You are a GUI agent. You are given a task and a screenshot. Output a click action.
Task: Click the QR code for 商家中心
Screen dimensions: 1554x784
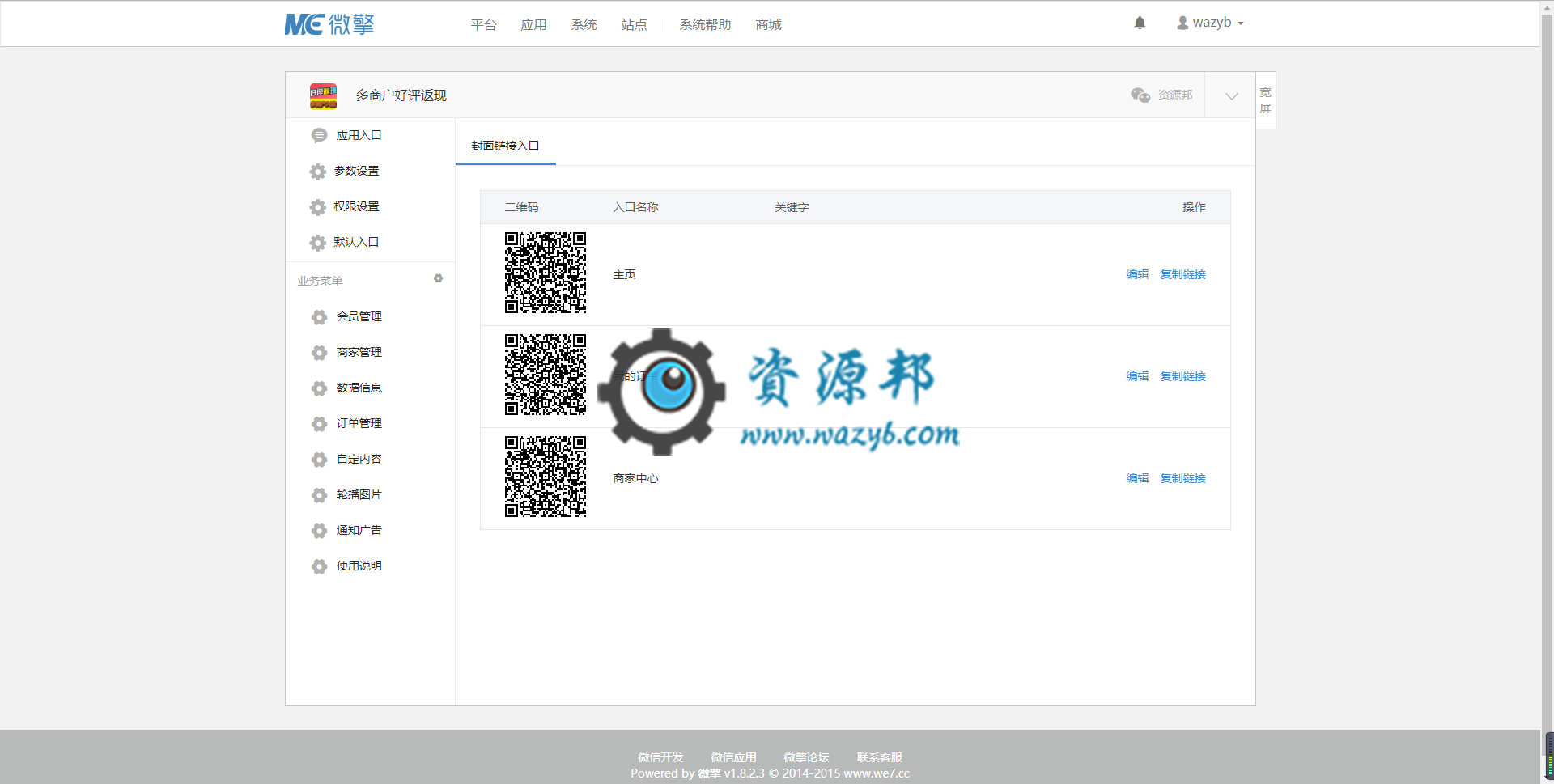[x=546, y=477]
